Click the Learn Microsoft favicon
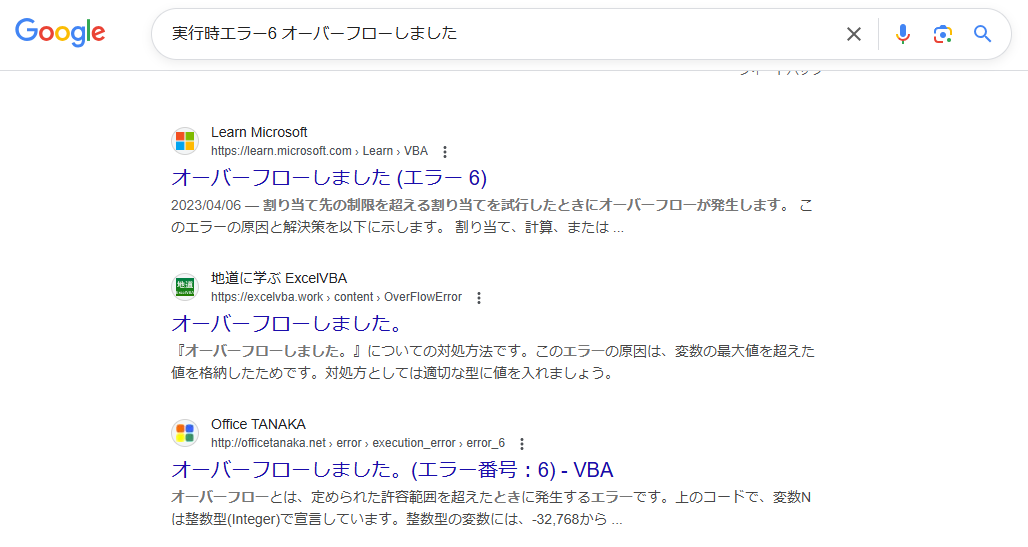Viewport: 1028px width, 547px height. click(x=185, y=141)
